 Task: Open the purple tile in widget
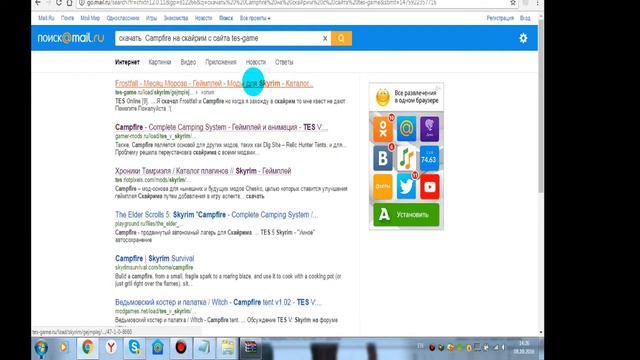(429, 129)
